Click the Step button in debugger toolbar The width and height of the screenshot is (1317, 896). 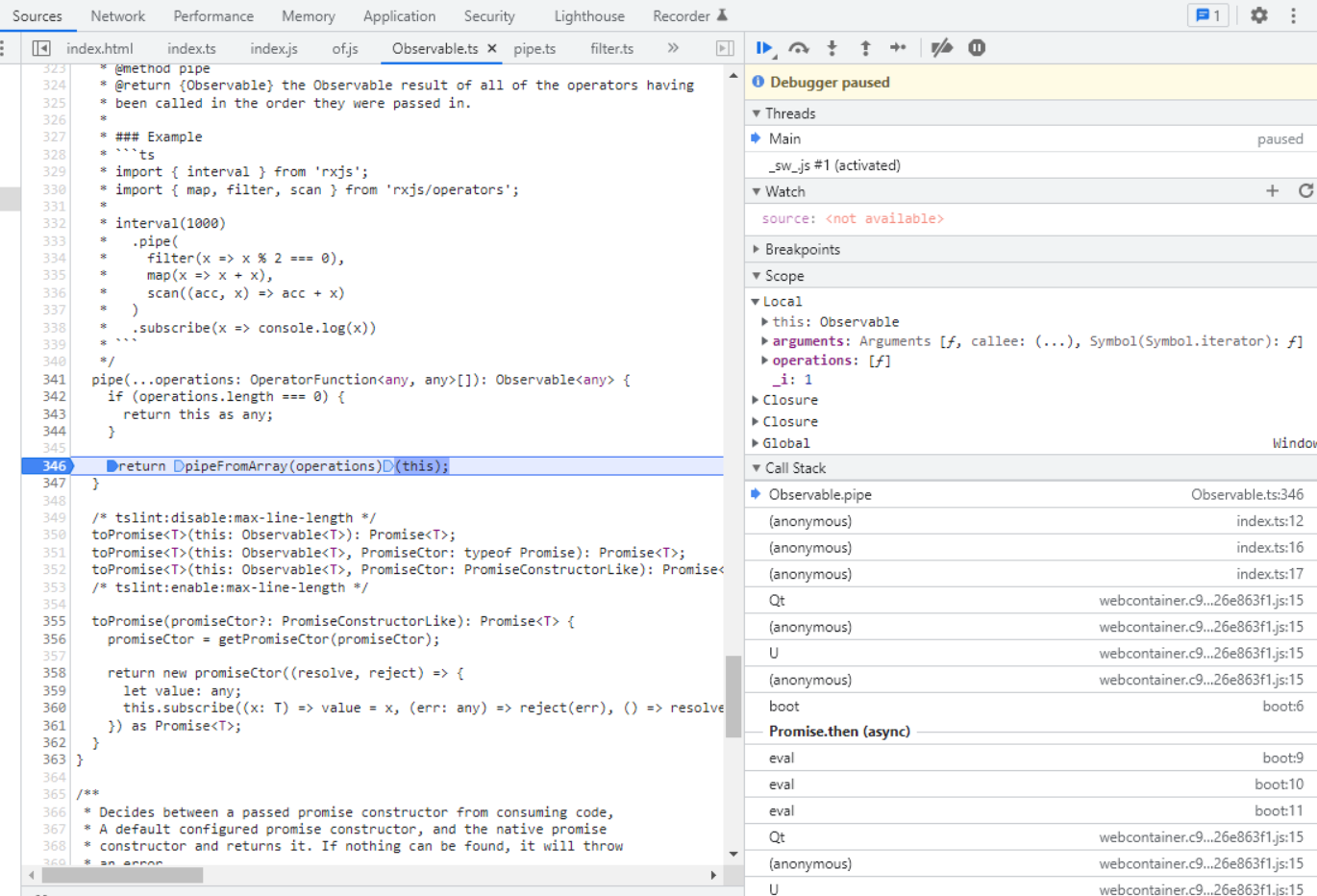click(x=898, y=48)
